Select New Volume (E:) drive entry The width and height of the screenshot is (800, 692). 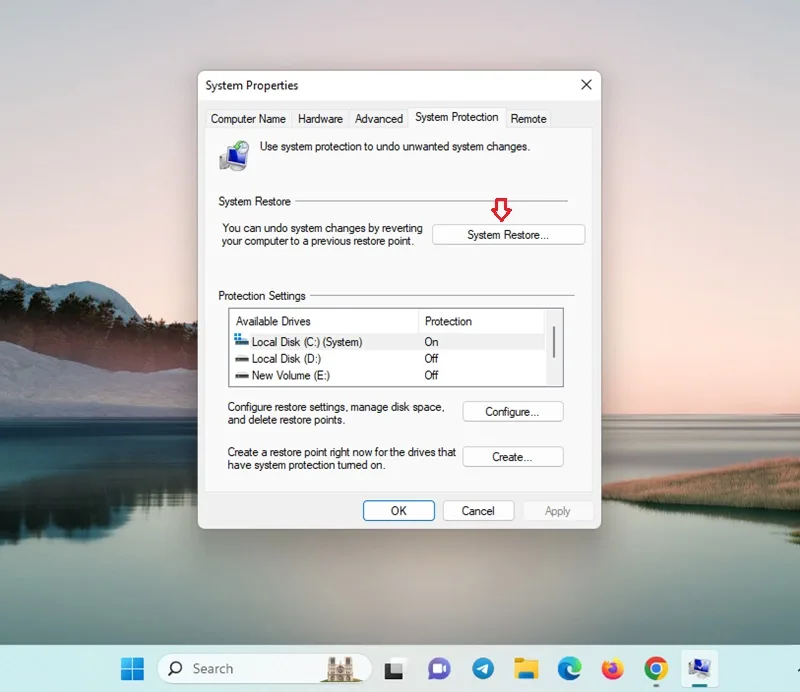point(387,376)
